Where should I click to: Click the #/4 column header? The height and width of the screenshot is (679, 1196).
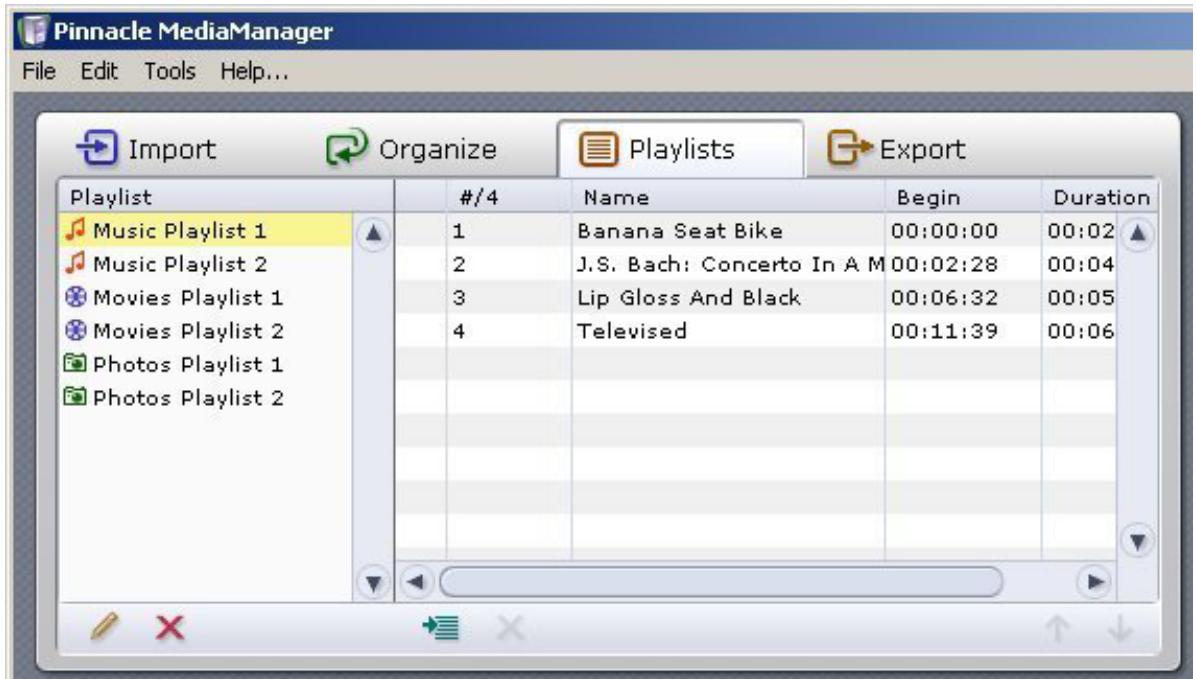(x=509, y=197)
